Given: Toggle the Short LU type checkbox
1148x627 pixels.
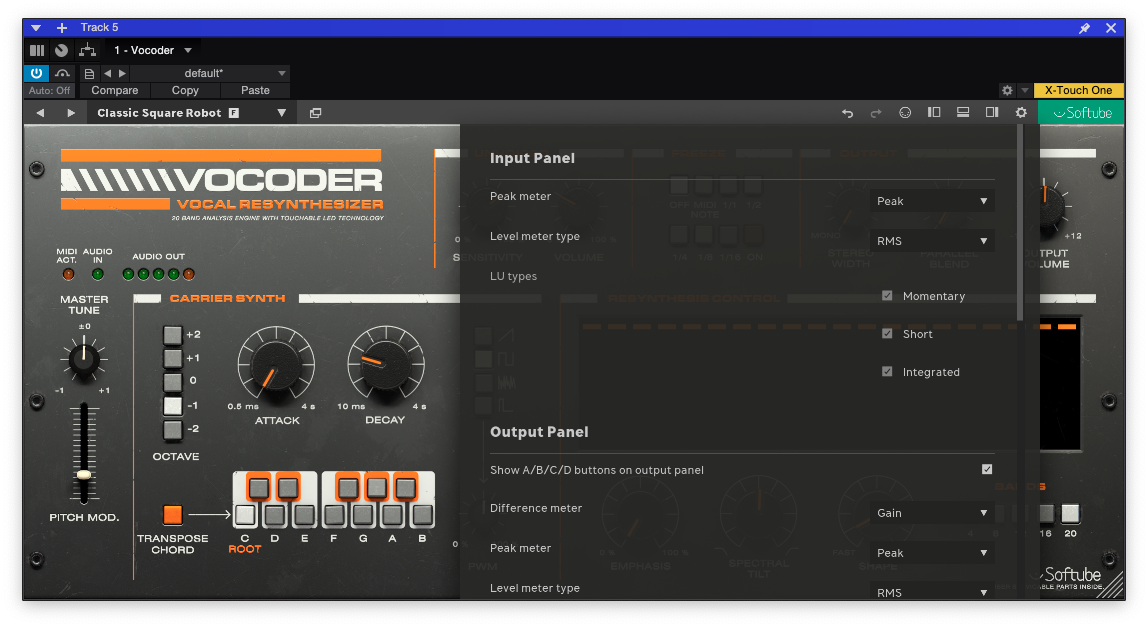Looking at the screenshot, I should point(887,334).
